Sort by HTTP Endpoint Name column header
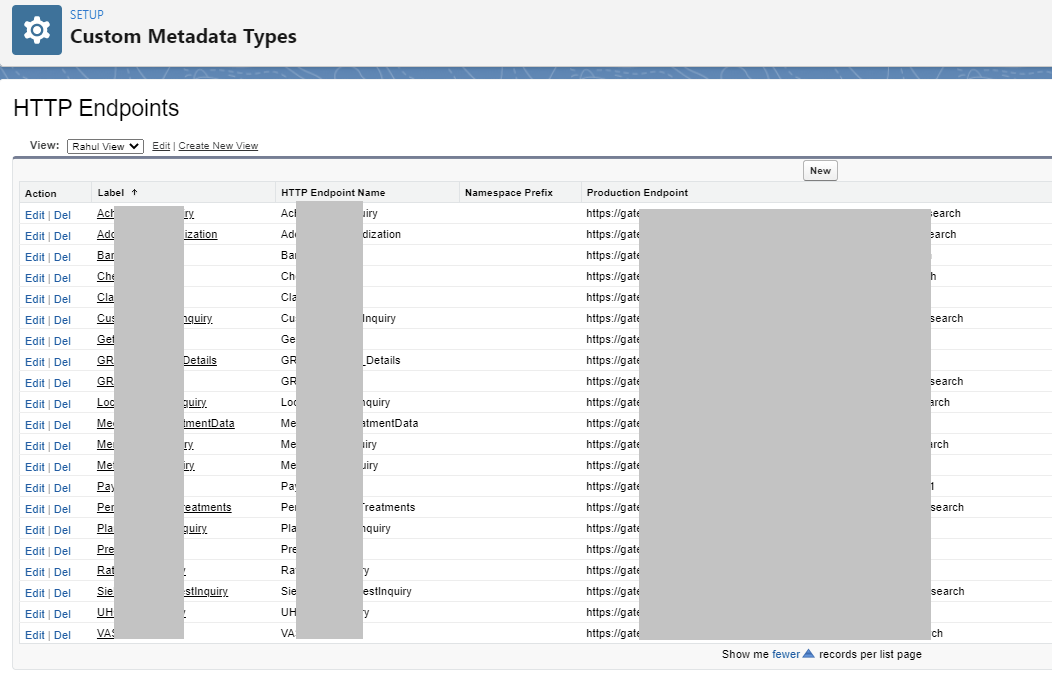Screen dimensions: 1052x674 pyautogui.click(x=333, y=193)
